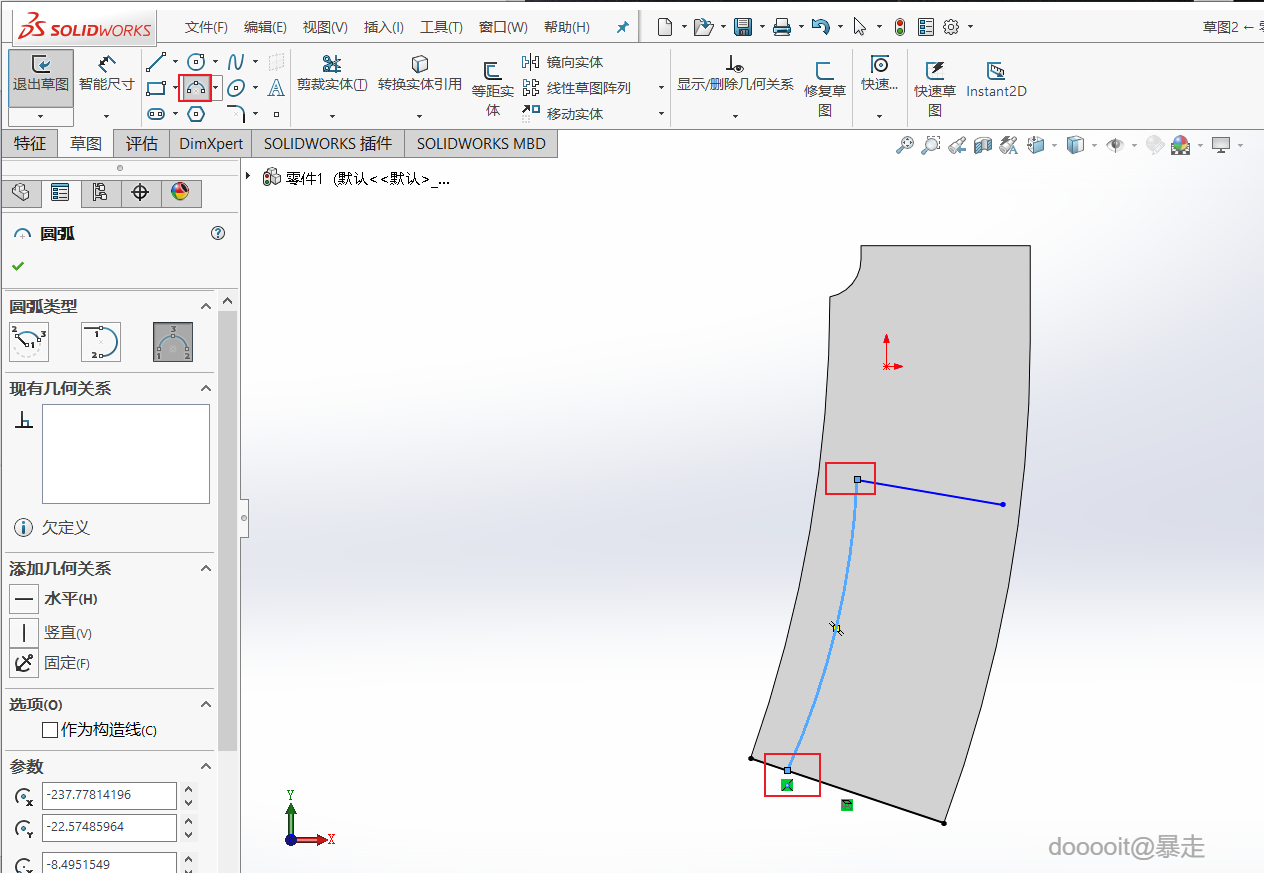This screenshot has height=873, width=1264.
Task: Click the Mirror Entities (镜向实体) tool
Action: coord(563,62)
